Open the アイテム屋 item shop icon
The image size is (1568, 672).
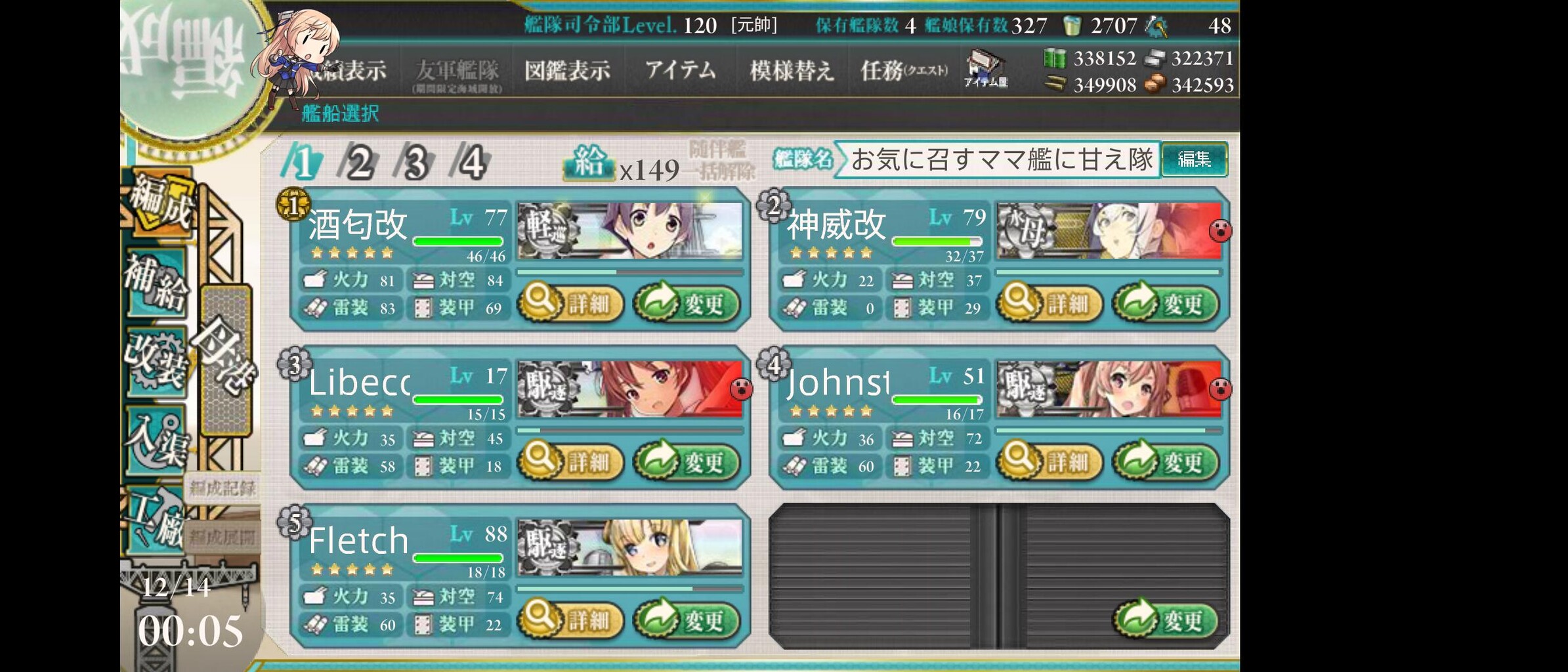(x=985, y=69)
